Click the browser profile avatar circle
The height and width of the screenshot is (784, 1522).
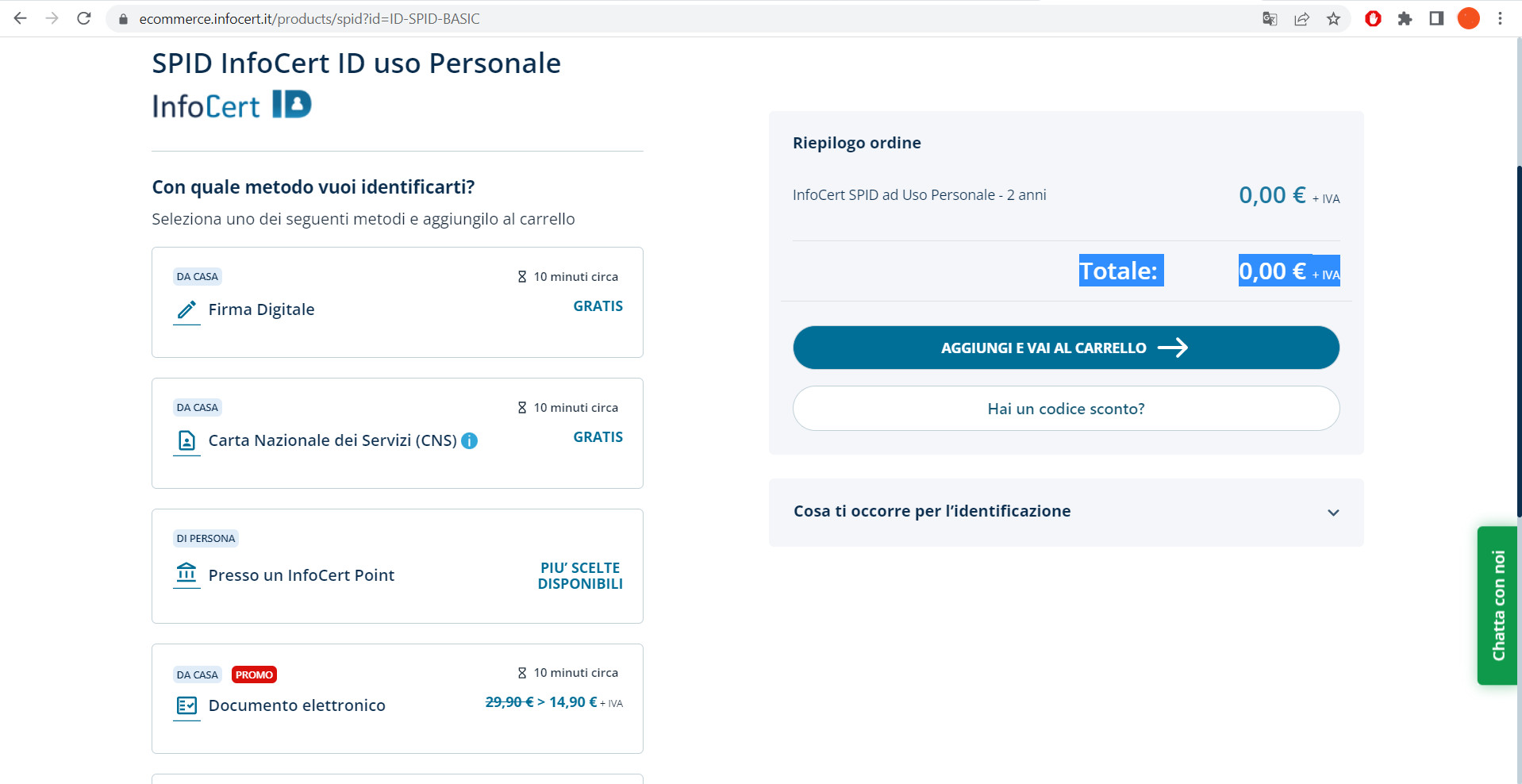click(x=1468, y=18)
